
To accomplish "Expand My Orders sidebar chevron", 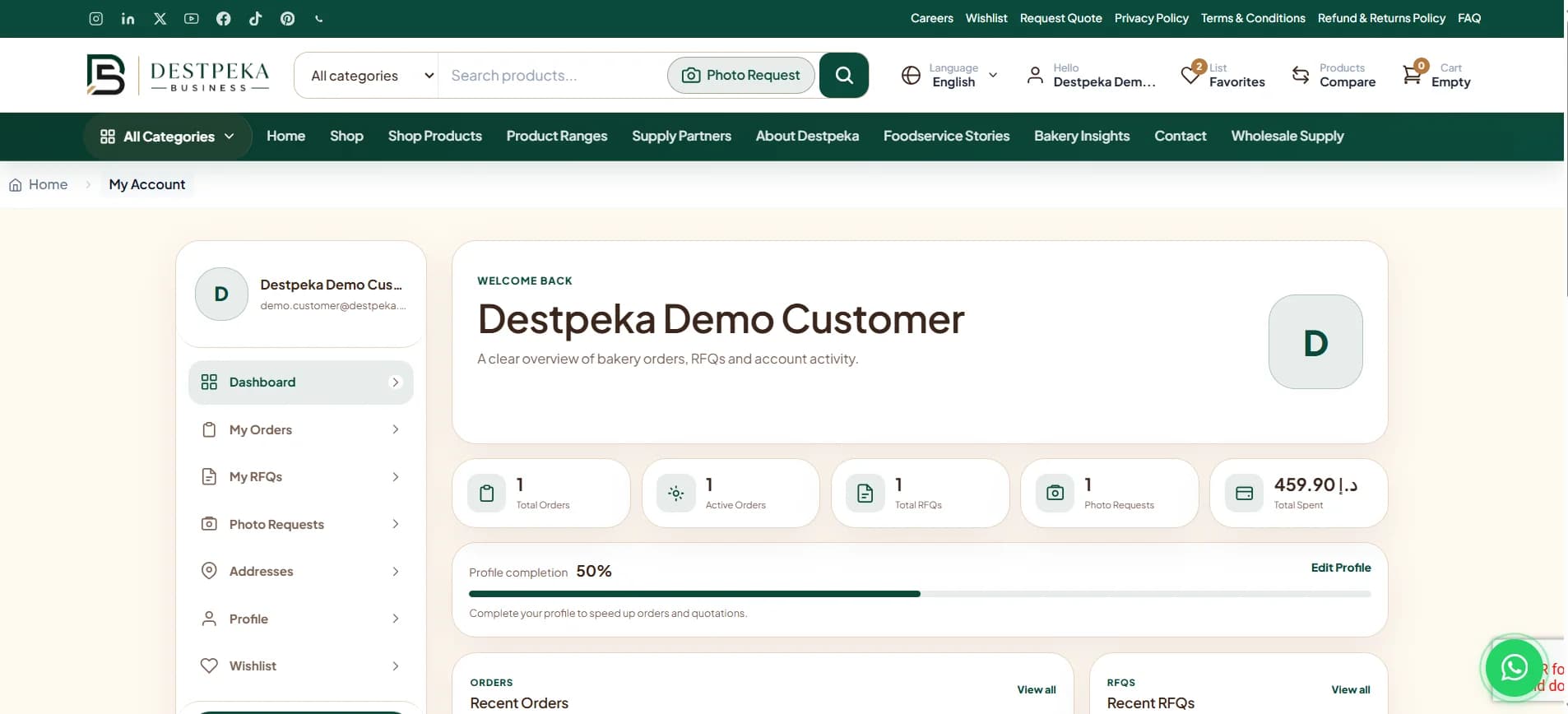I will click(396, 429).
